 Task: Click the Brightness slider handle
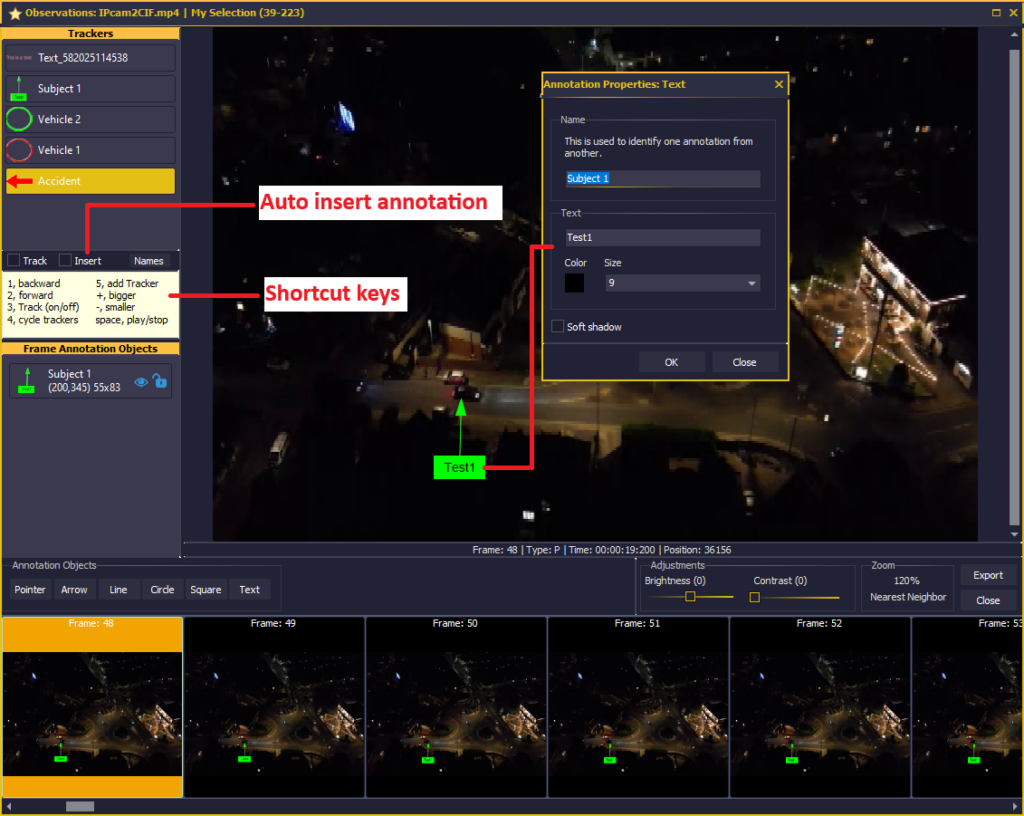tap(690, 597)
